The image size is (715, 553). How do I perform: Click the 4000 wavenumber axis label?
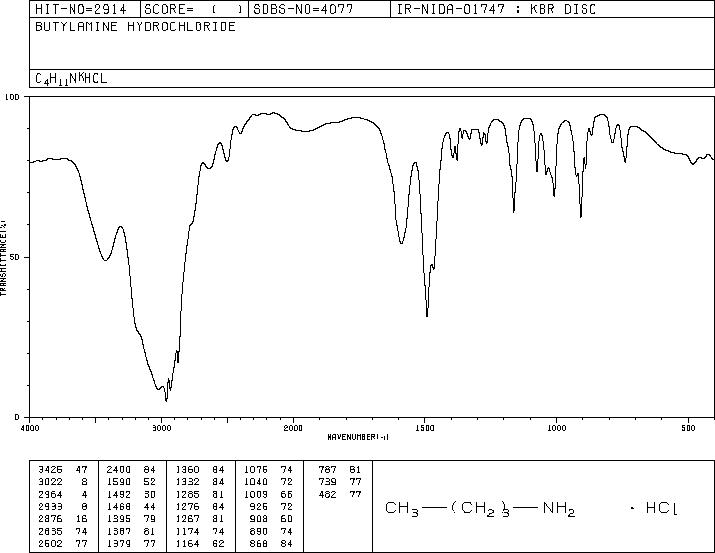tap(30, 428)
